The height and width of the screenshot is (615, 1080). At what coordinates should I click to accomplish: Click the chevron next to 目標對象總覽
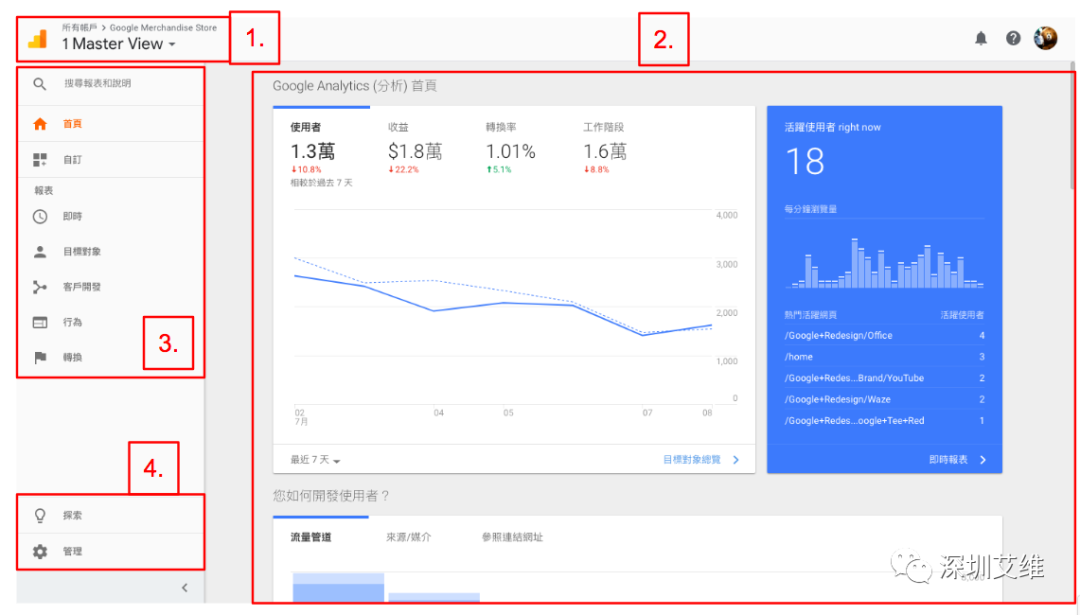tap(736, 460)
